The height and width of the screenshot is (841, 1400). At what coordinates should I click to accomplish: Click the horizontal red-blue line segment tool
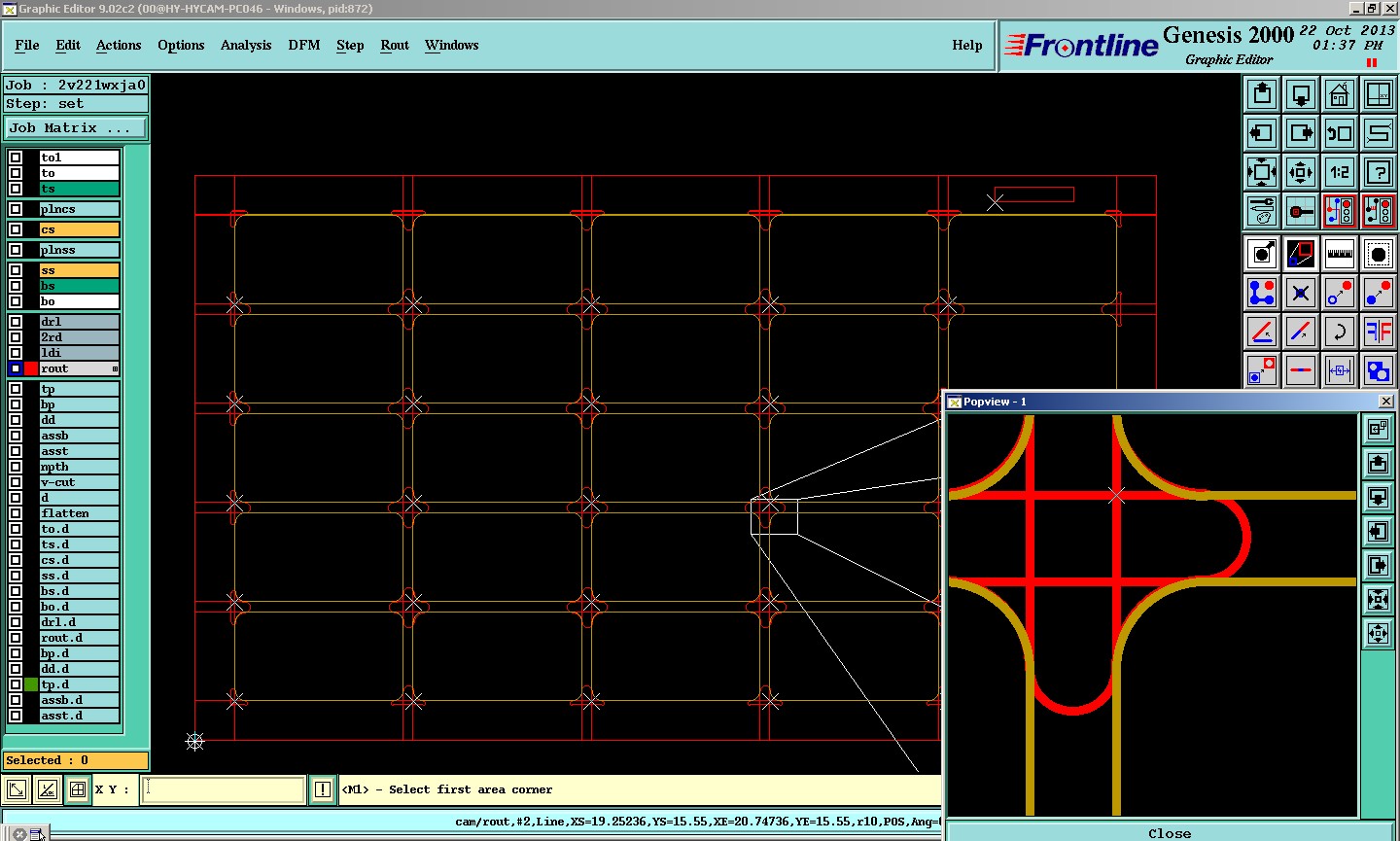(x=1301, y=370)
